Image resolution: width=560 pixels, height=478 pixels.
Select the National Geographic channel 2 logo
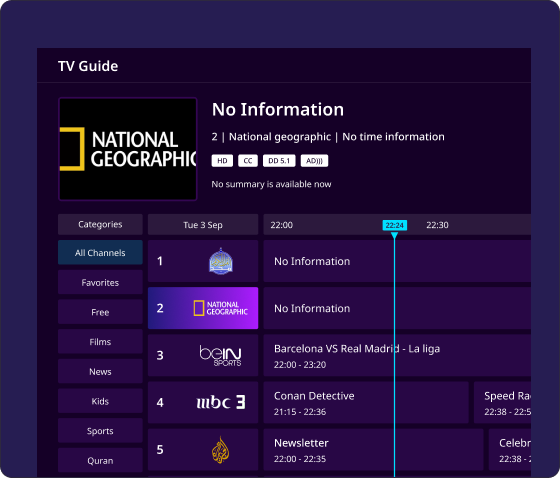[x=220, y=308]
